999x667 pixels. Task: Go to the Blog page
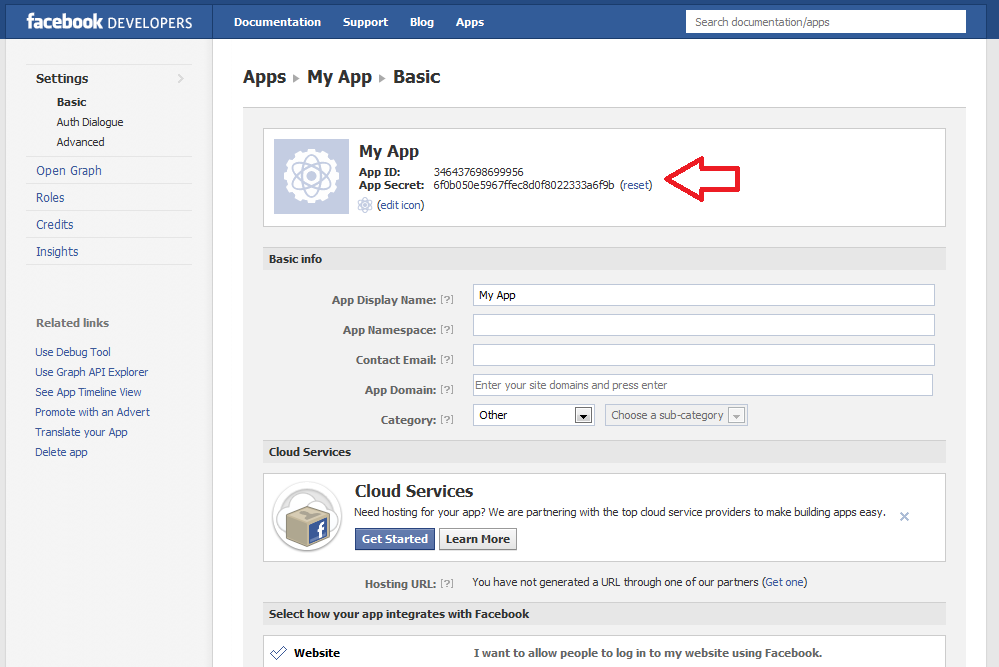(x=422, y=22)
